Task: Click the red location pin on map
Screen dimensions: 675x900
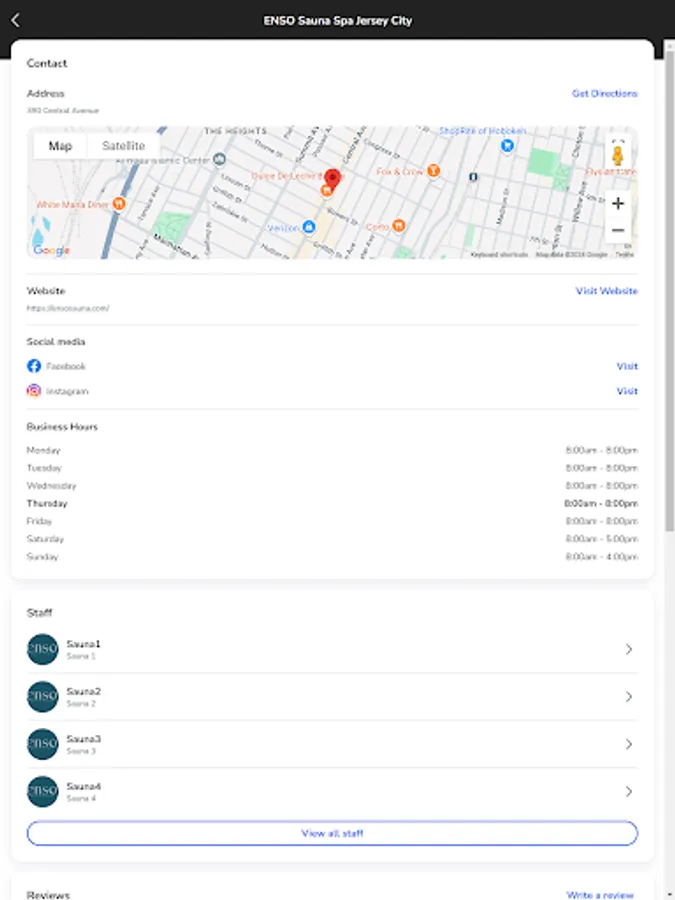Action: [x=332, y=178]
